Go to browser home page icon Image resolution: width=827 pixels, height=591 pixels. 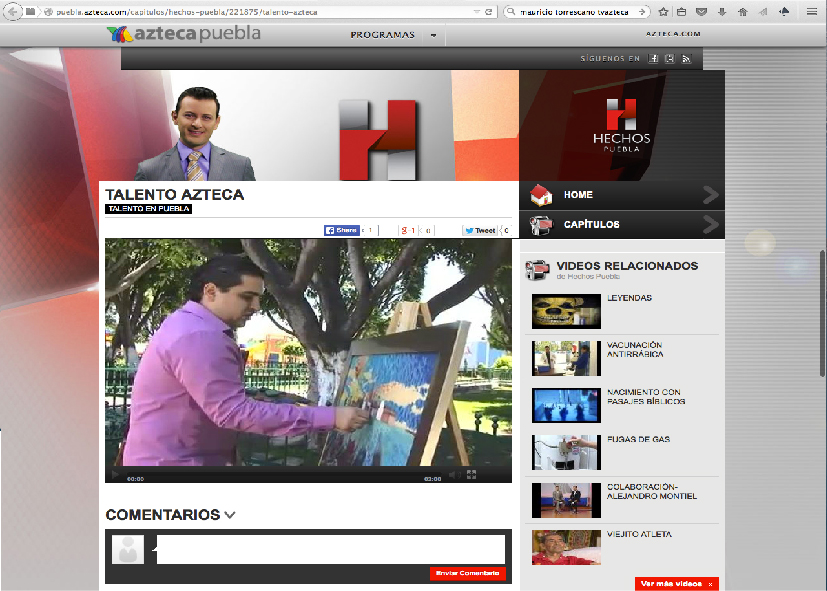tap(741, 12)
